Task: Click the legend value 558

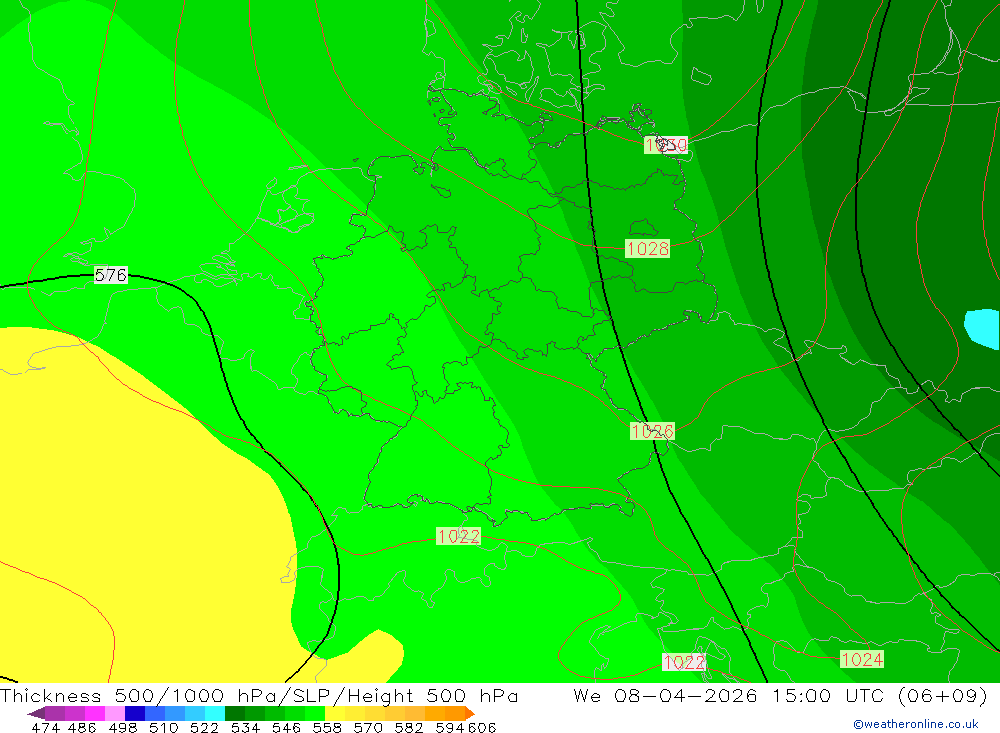Action: 327,727
